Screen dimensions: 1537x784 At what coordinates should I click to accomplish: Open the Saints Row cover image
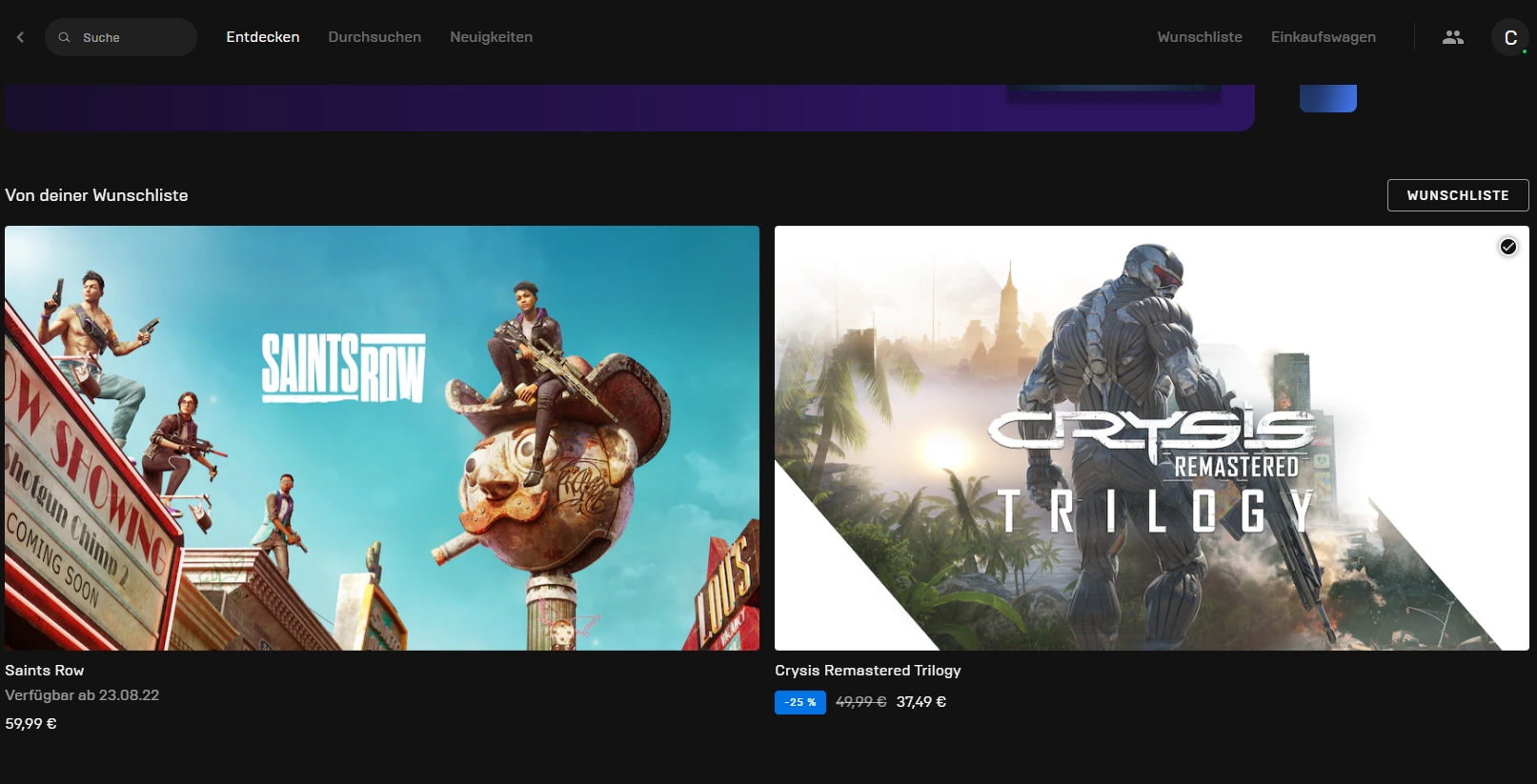tap(382, 438)
